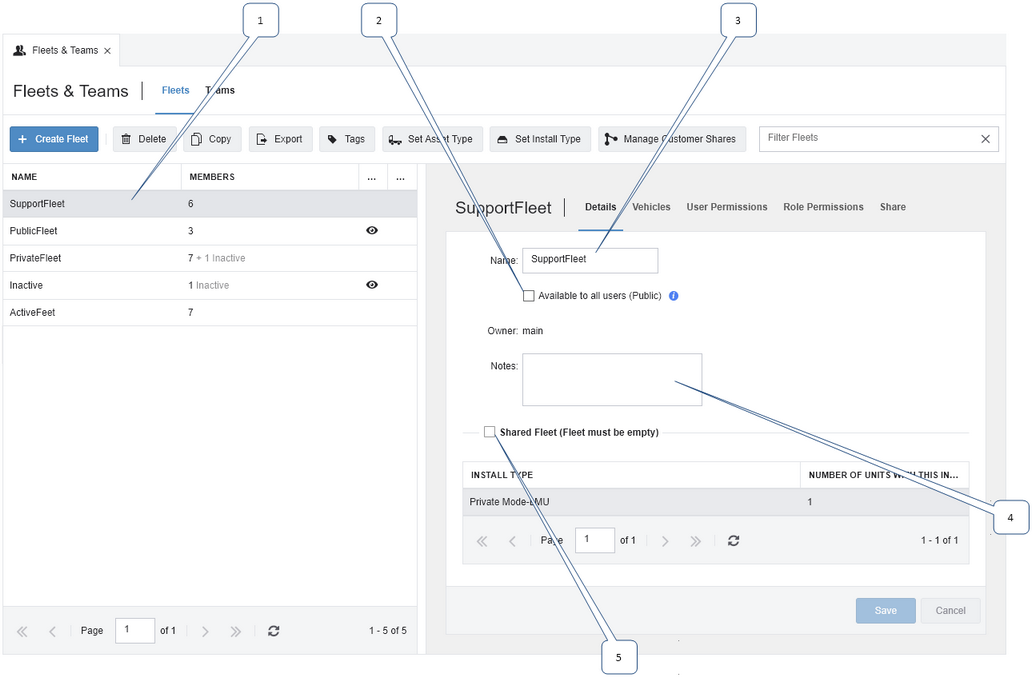
Task: Click the Fleets & Teams users icon
Action: pyautogui.click(x=20, y=51)
